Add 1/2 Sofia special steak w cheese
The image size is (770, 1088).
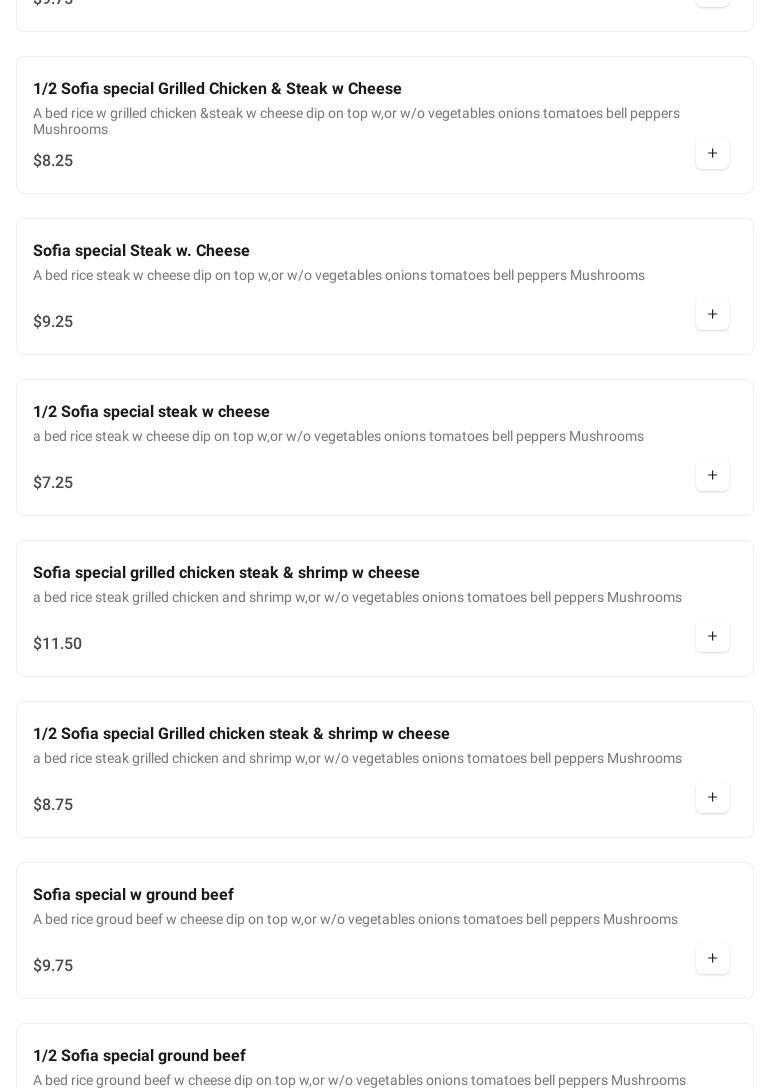tap(712, 476)
